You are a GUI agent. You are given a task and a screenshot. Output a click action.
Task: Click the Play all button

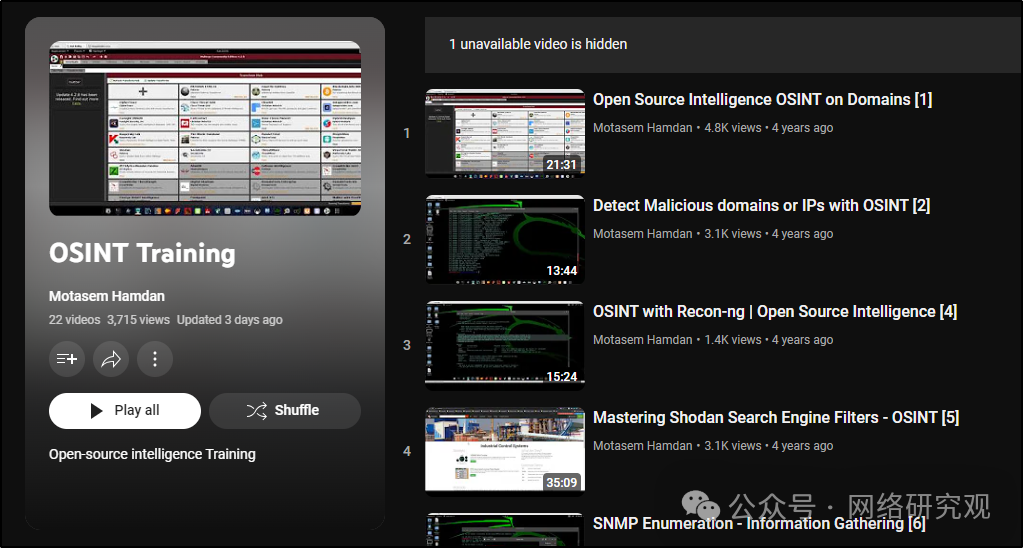(125, 410)
